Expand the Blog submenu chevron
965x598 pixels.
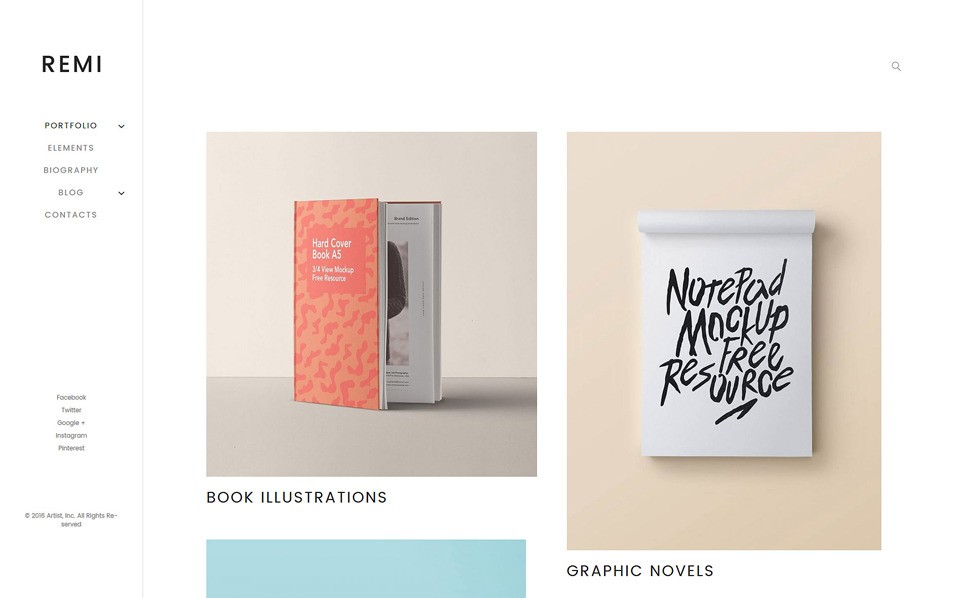pos(121,193)
